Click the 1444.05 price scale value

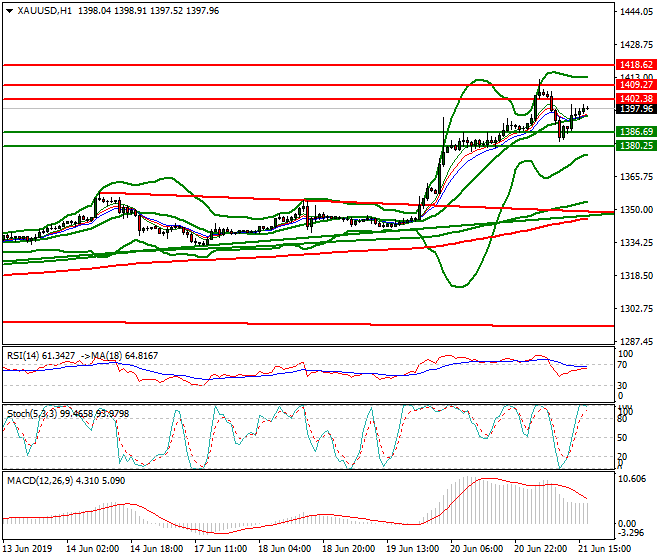coord(637,12)
